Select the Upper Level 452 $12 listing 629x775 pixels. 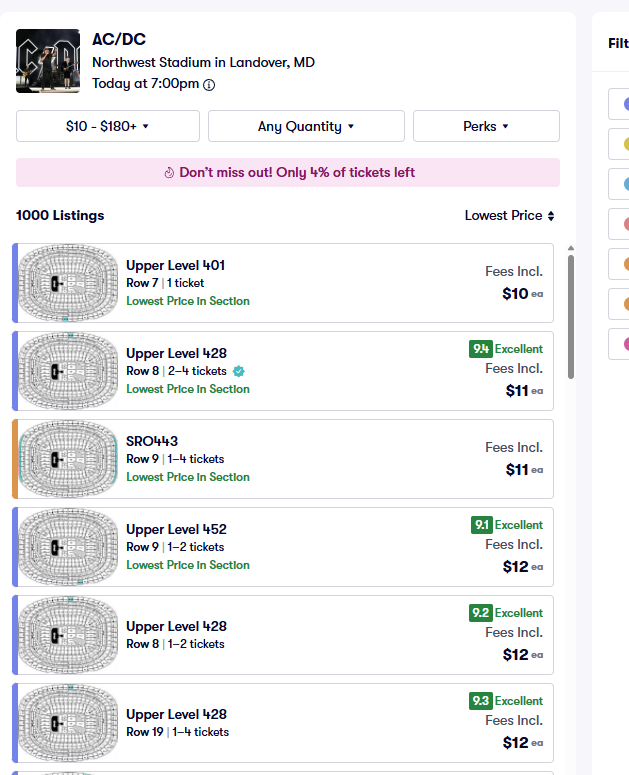283,547
